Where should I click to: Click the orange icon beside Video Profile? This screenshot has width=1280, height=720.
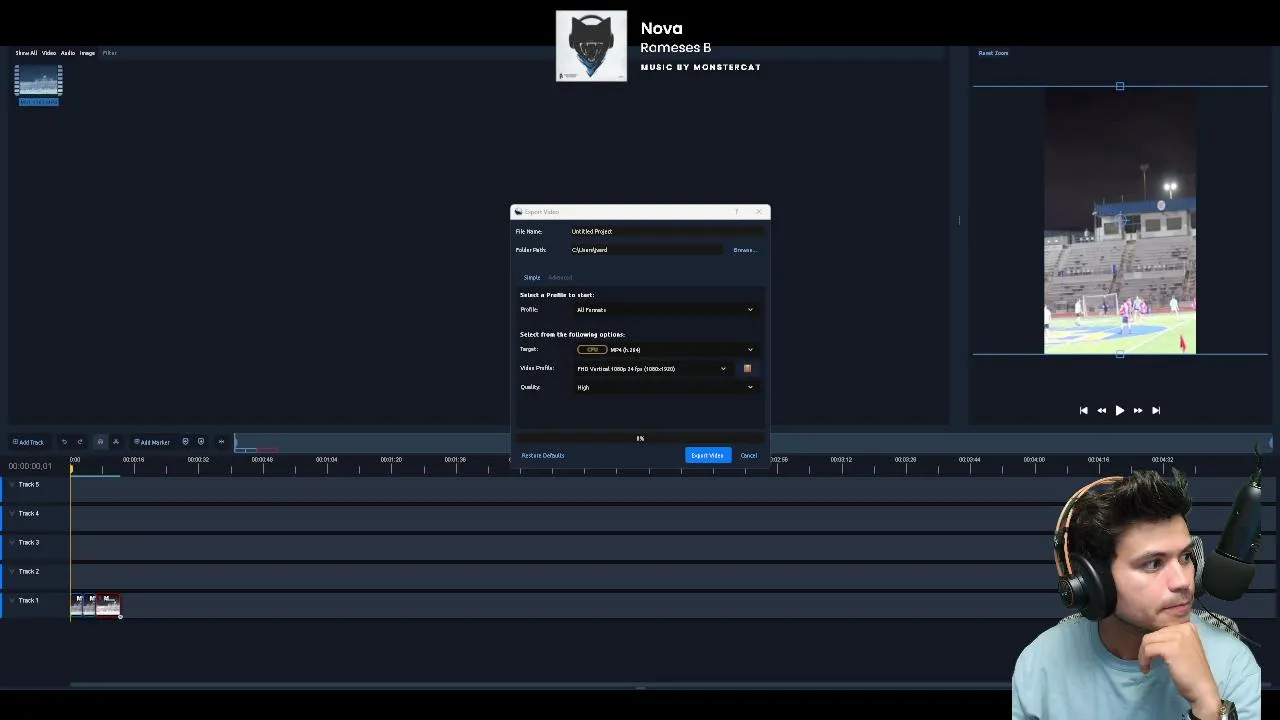[x=747, y=368]
